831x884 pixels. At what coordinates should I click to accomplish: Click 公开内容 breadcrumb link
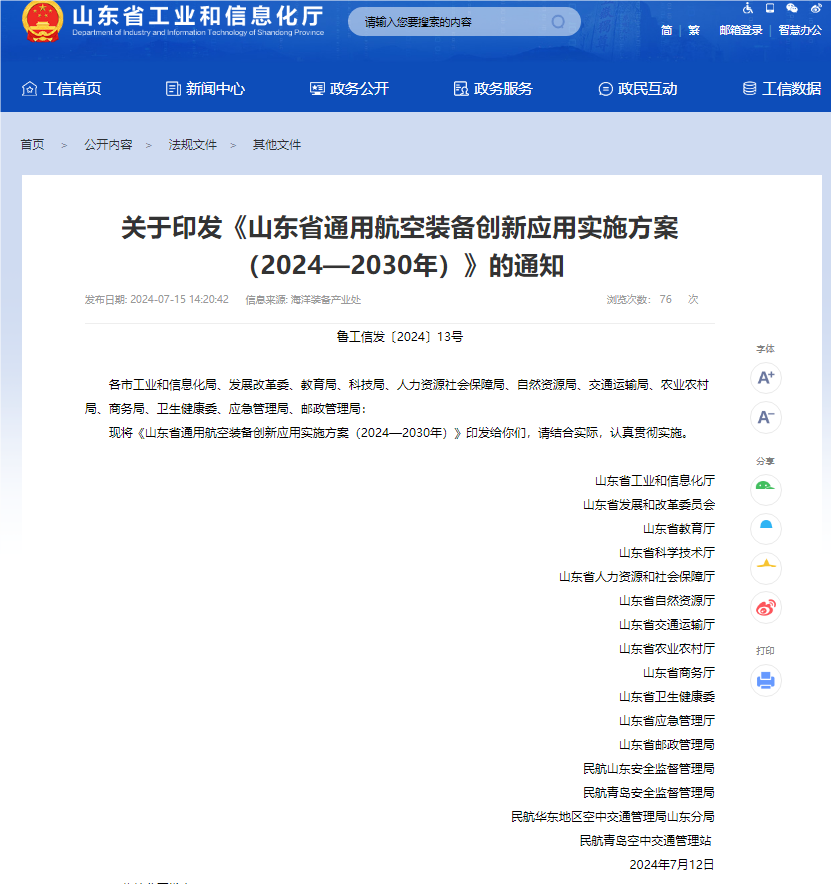point(108,144)
